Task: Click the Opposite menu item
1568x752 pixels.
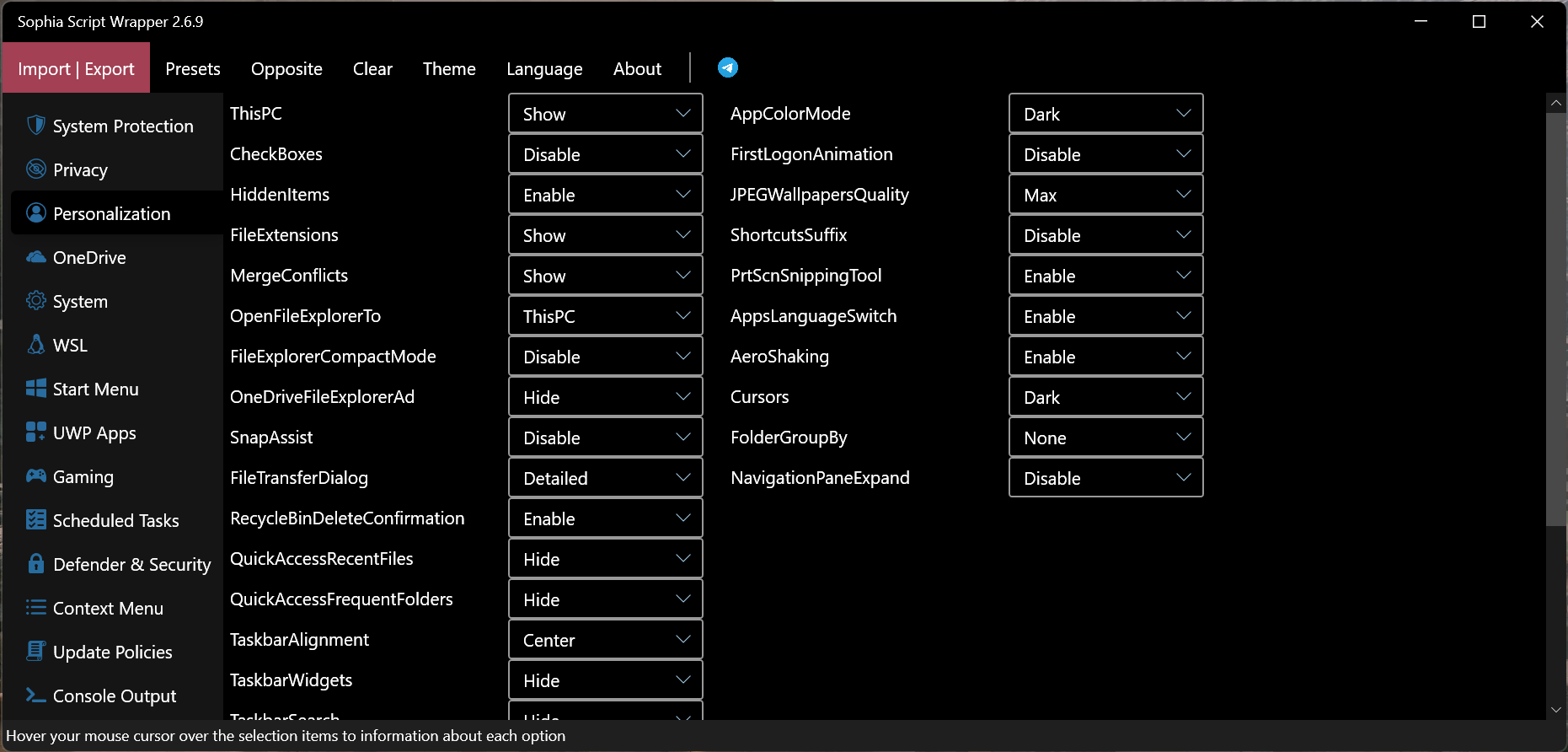Action: pyautogui.click(x=286, y=68)
